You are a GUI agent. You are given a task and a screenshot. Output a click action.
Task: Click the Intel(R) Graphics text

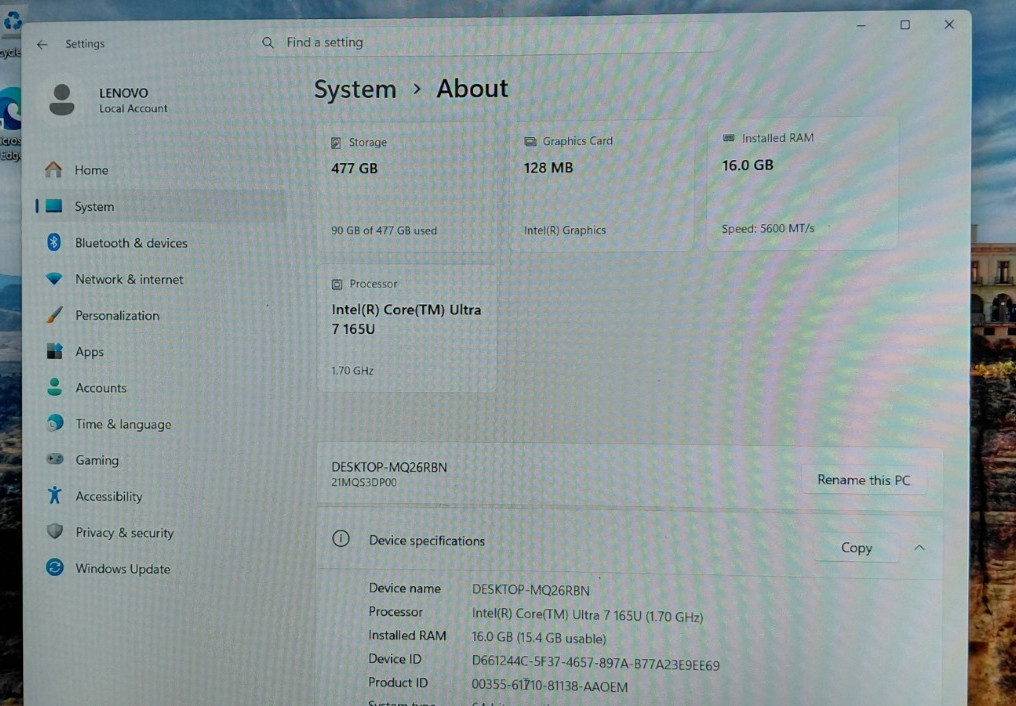click(565, 230)
